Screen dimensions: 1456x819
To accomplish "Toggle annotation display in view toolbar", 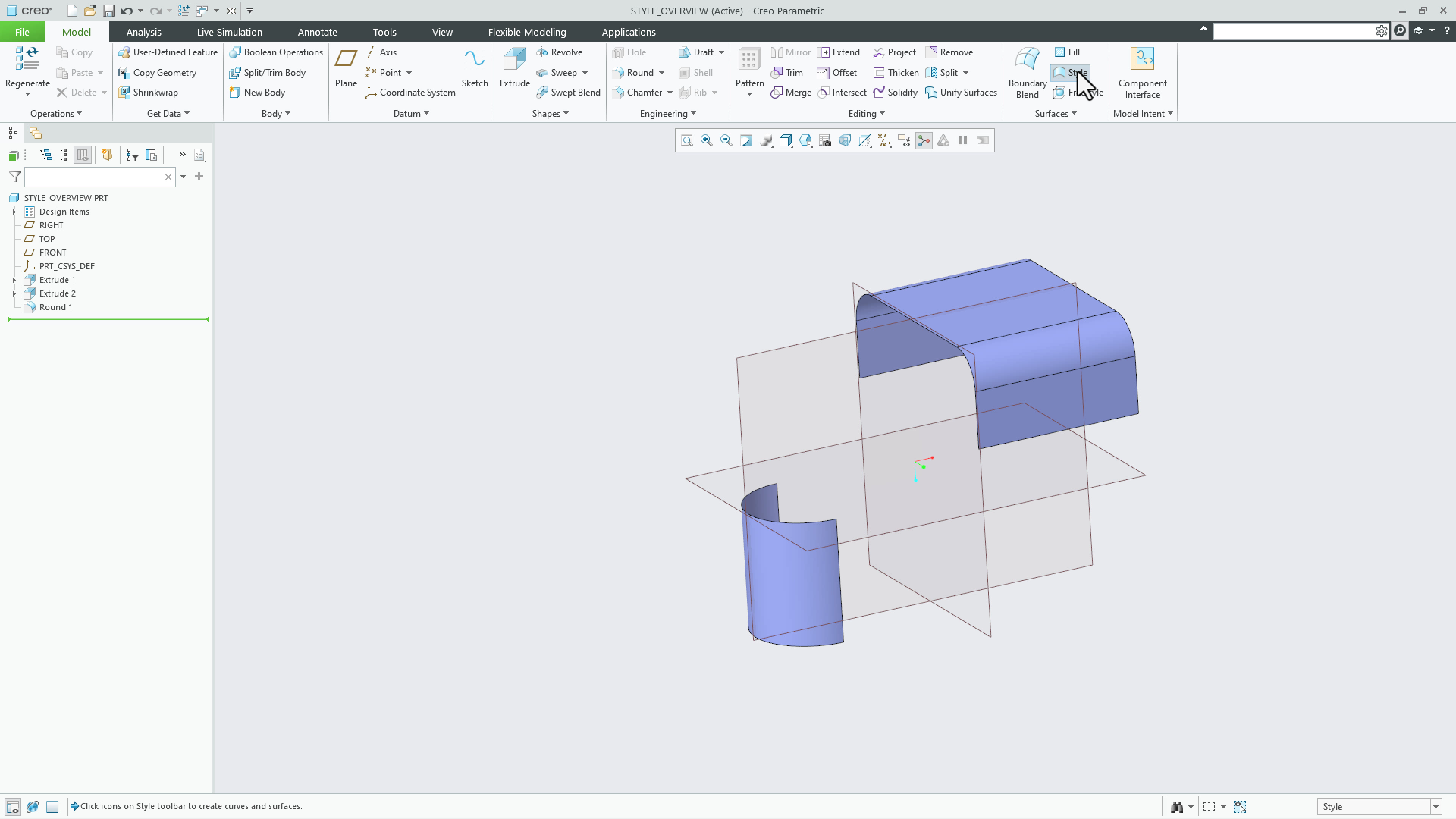I will [x=904, y=140].
